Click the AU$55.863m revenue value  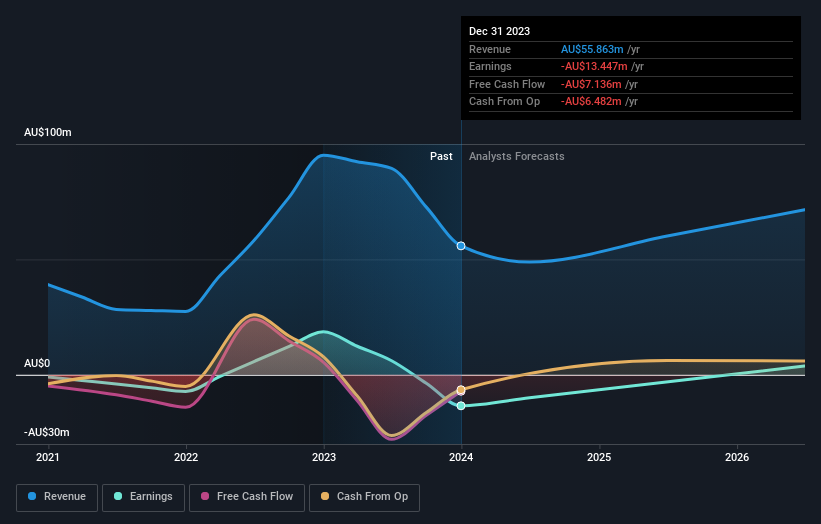coord(592,49)
